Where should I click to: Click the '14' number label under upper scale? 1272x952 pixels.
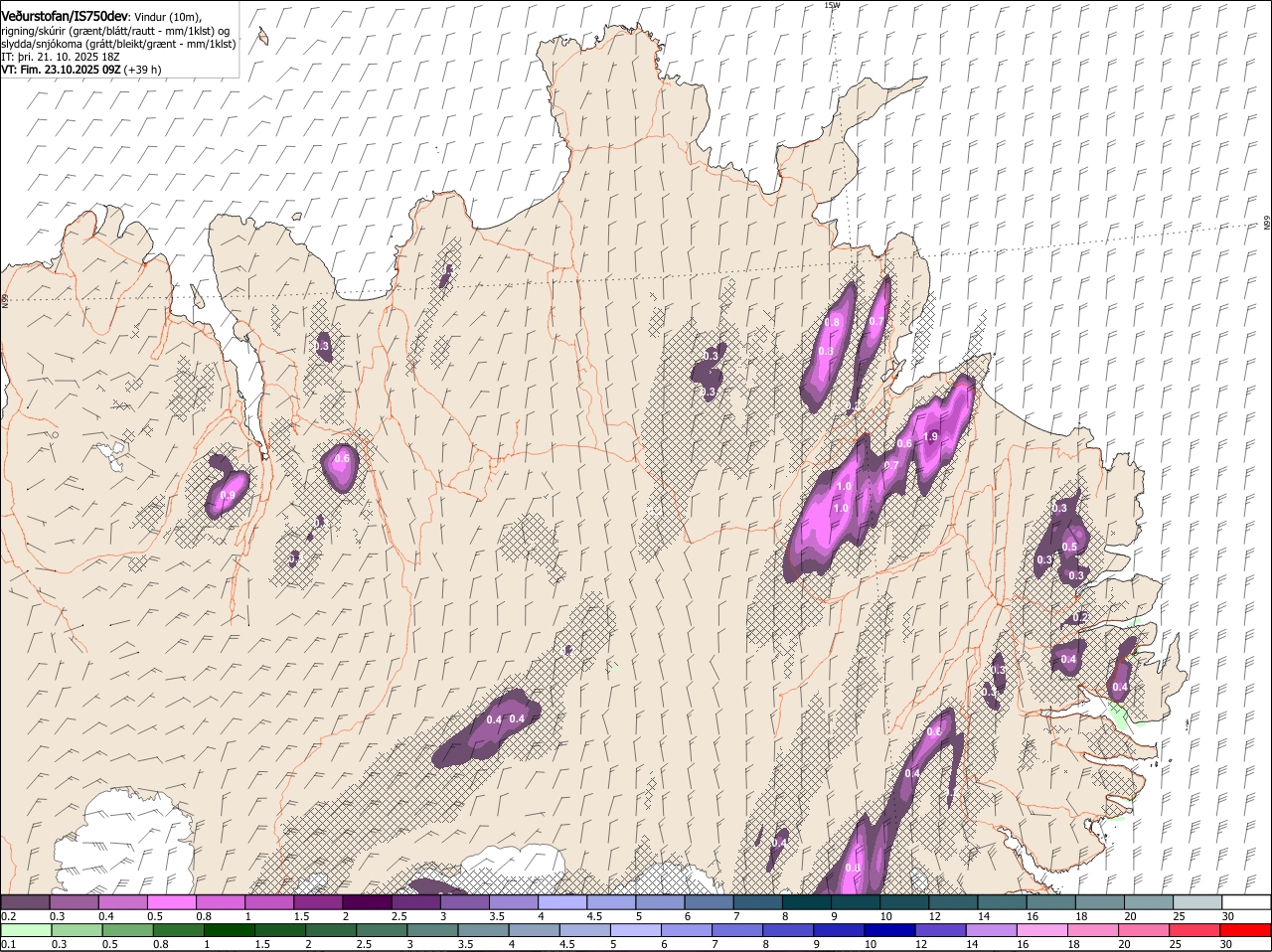pyautogui.click(x=983, y=916)
